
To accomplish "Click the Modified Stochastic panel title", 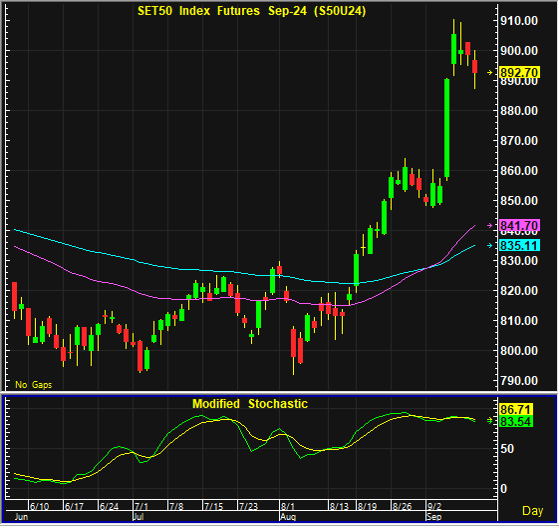I will (250, 404).
